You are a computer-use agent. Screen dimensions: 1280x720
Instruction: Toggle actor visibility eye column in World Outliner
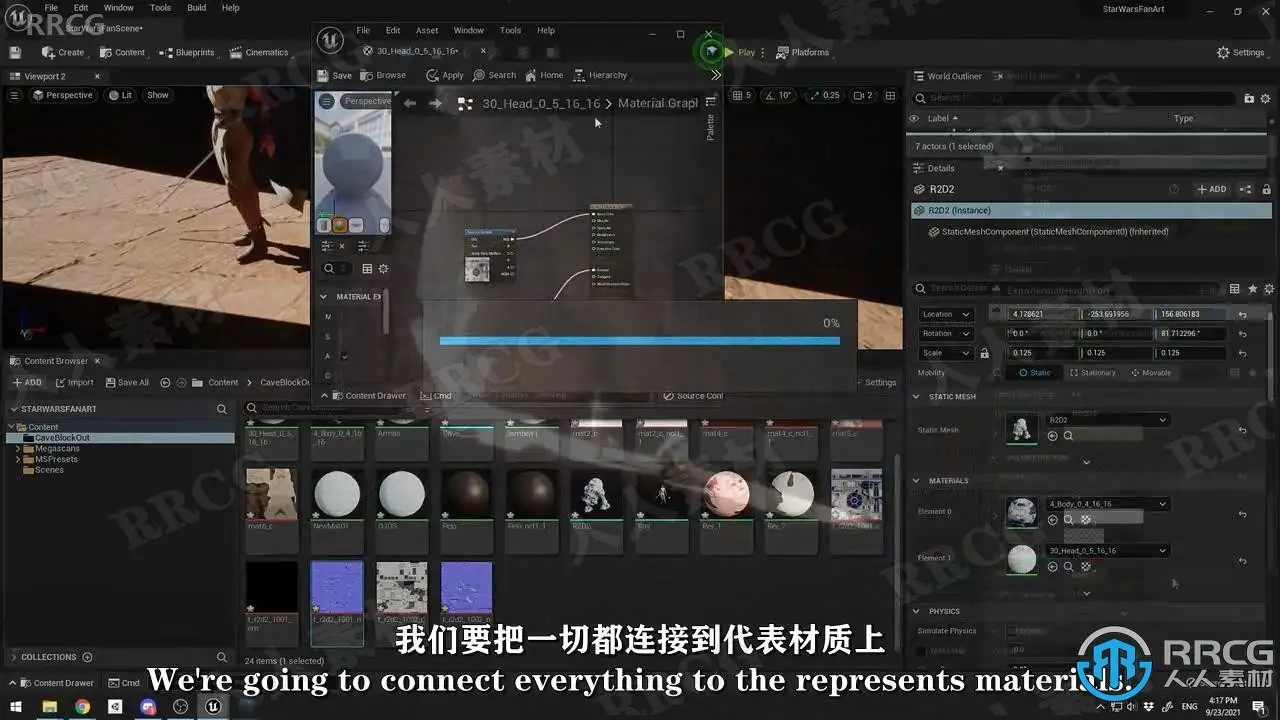tap(913, 118)
